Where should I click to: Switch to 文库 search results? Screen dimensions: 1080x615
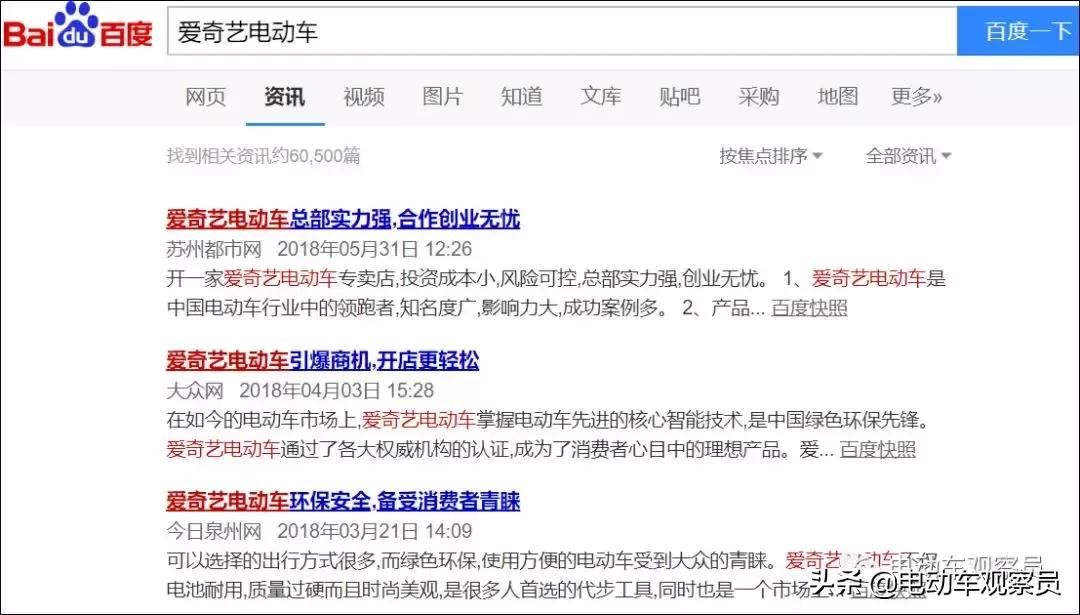click(x=600, y=97)
